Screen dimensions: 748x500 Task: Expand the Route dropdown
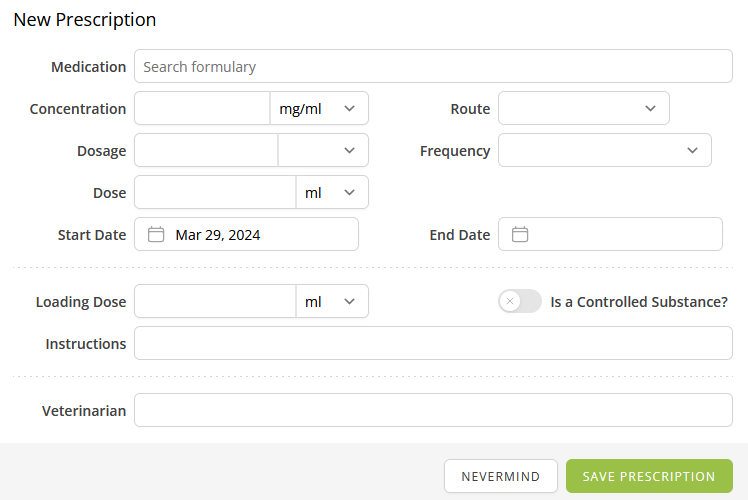(x=583, y=109)
